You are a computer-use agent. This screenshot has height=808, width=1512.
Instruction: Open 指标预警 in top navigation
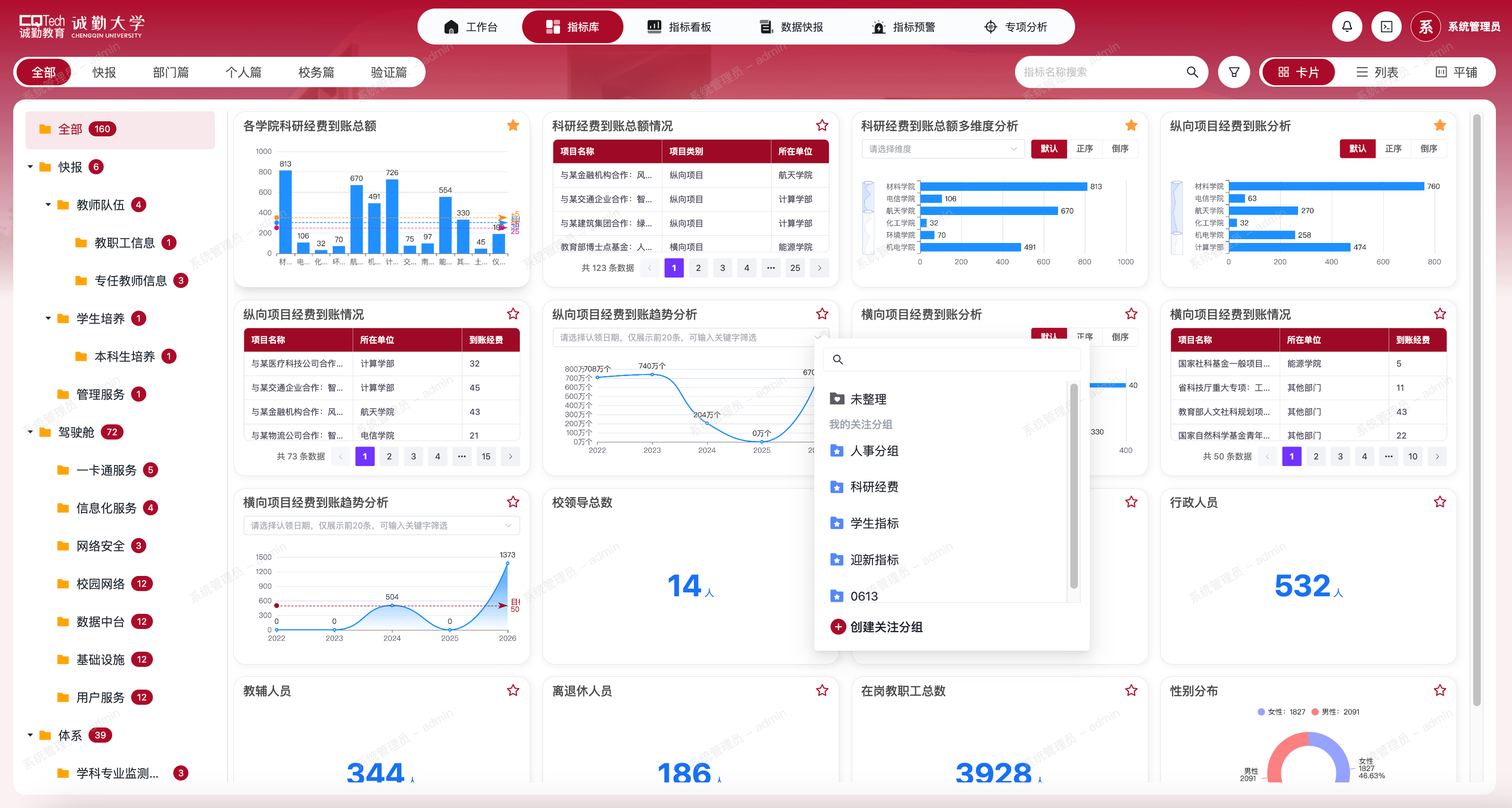point(903,27)
